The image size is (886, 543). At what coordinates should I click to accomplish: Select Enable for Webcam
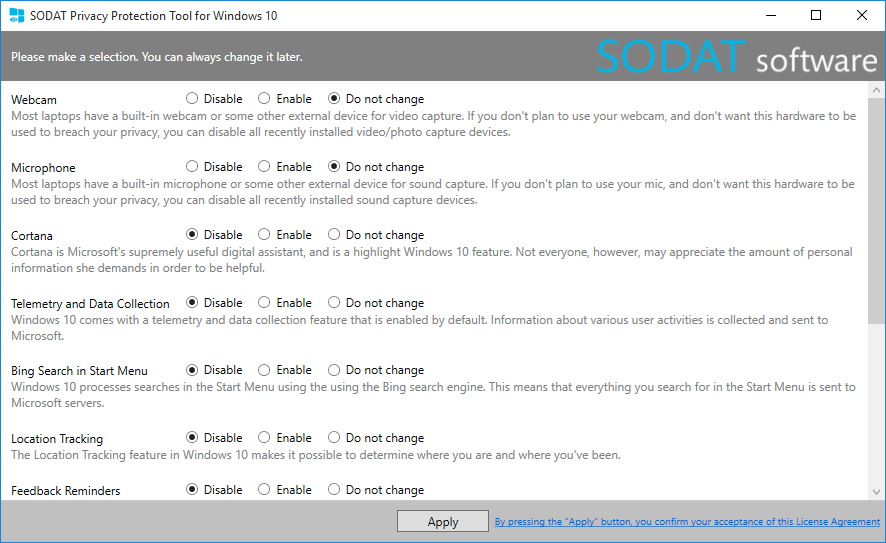(x=285, y=99)
